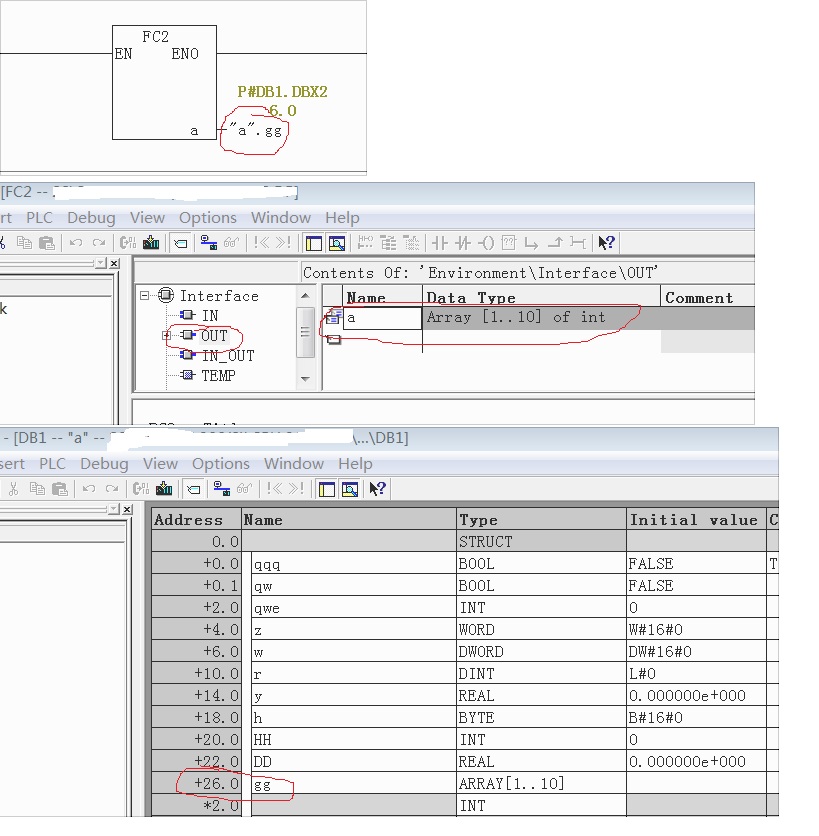The width and height of the screenshot is (819, 836).
Task: Click name field 'a' in OUT interface table
Action: 382,318
